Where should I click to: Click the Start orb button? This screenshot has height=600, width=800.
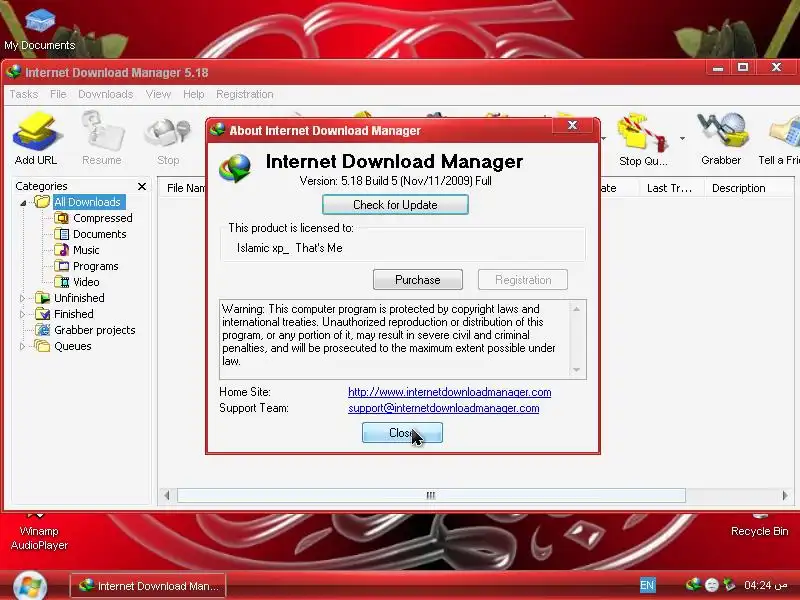[x=30, y=587]
